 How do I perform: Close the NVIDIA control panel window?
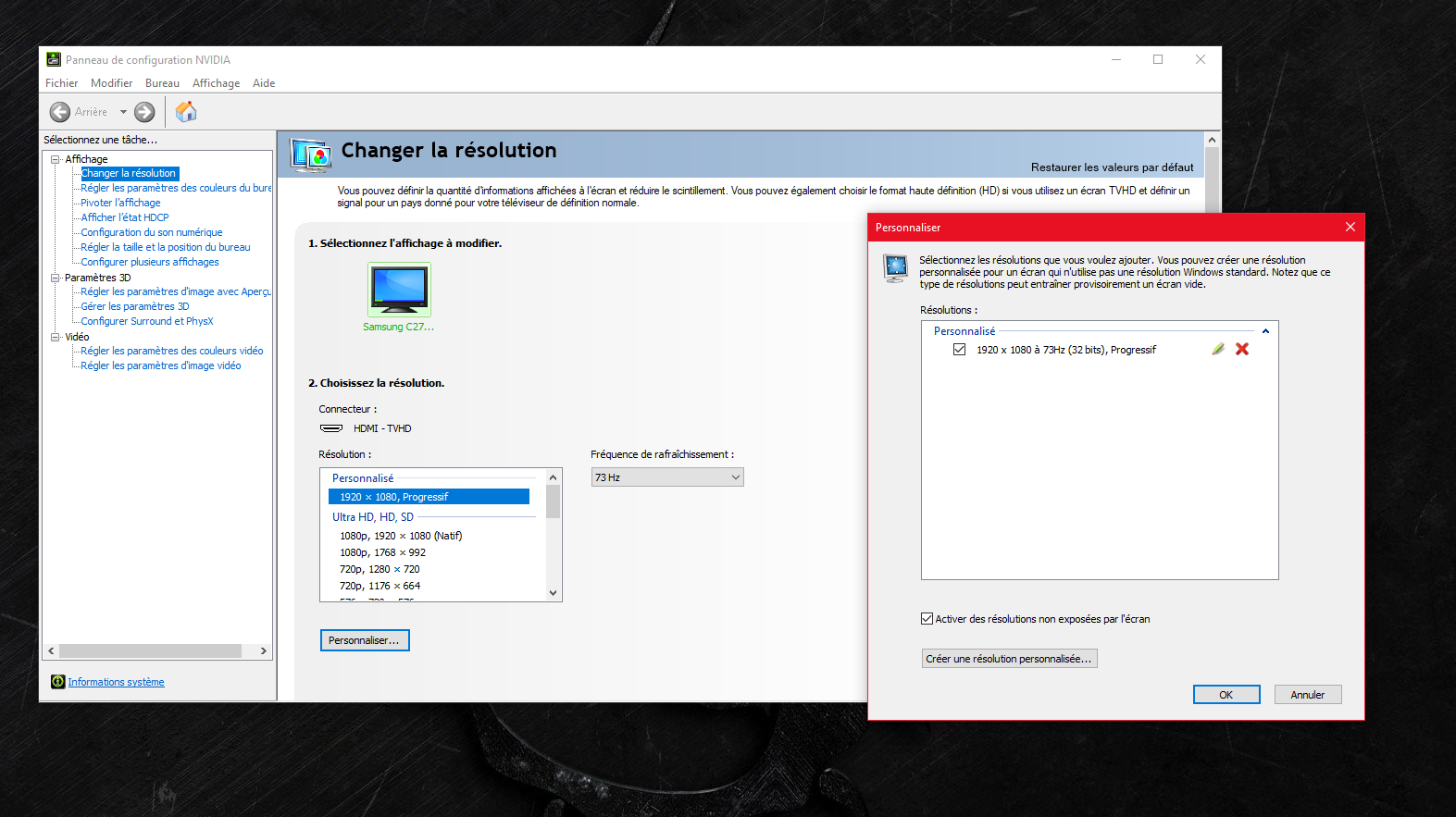(1201, 59)
